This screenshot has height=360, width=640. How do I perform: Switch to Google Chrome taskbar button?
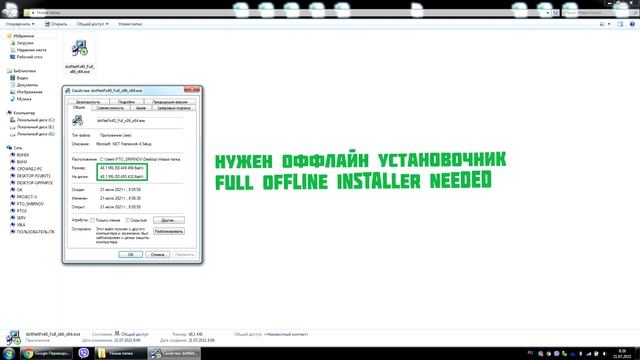(47, 353)
